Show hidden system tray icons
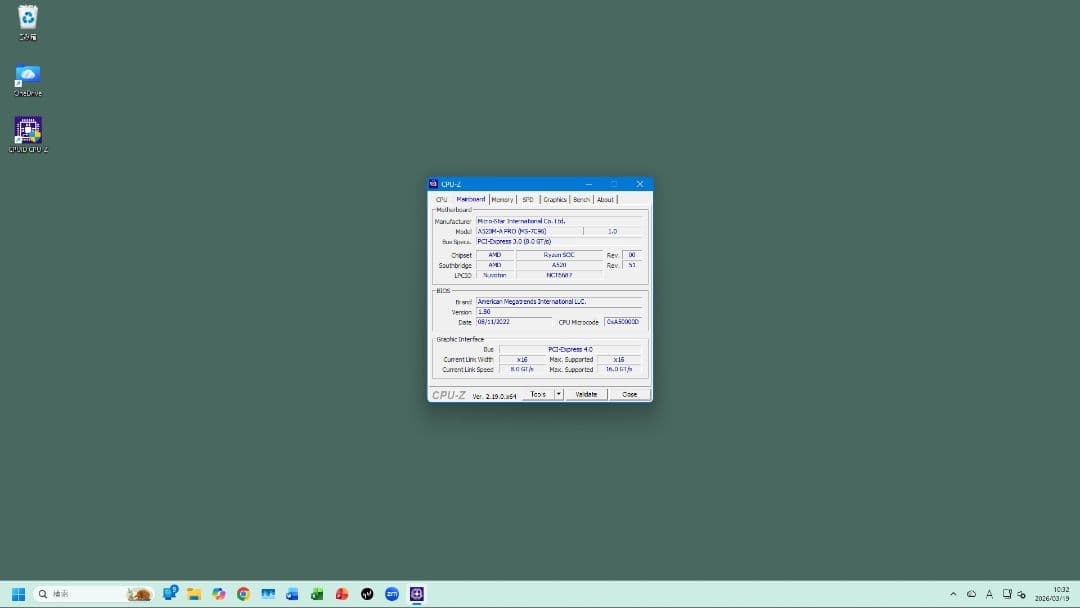 coord(953,594)
